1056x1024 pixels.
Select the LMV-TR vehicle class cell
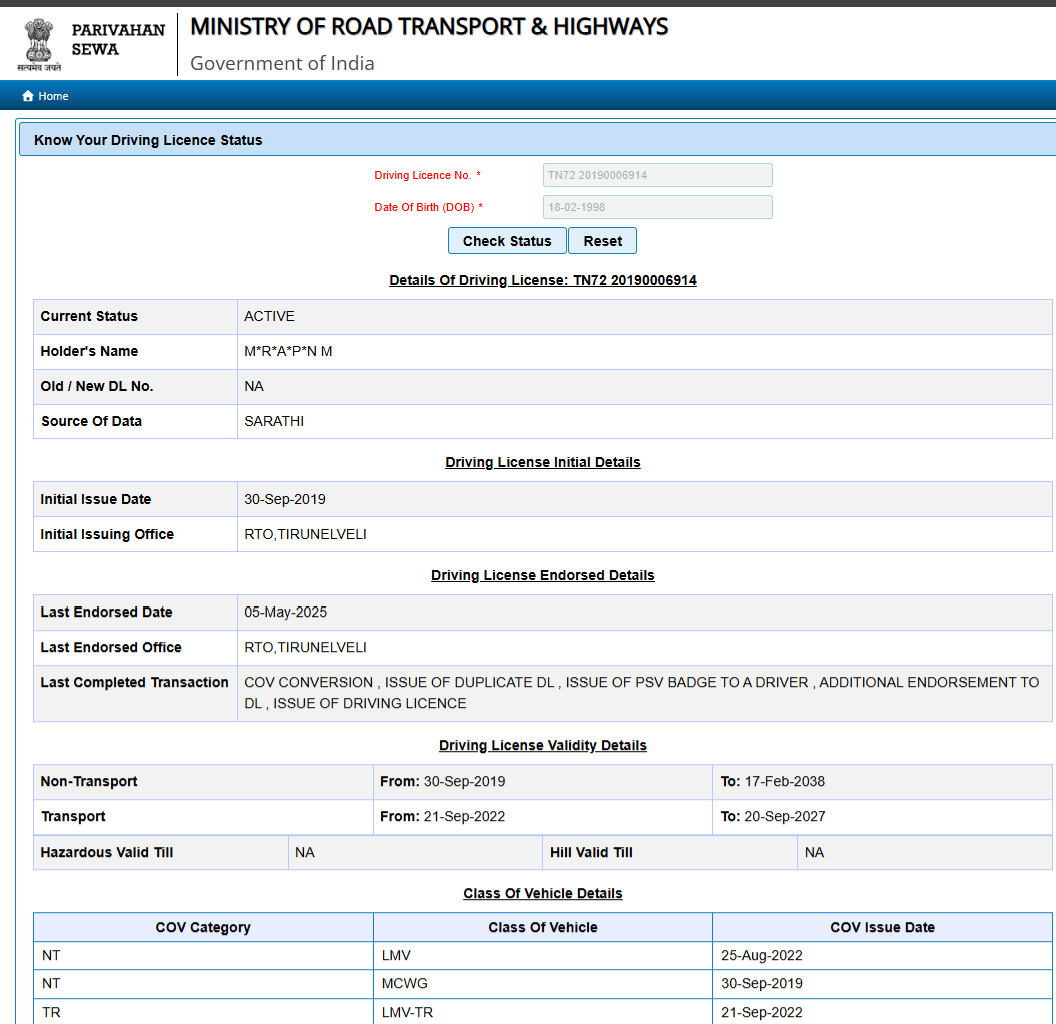coord(407,1012)
